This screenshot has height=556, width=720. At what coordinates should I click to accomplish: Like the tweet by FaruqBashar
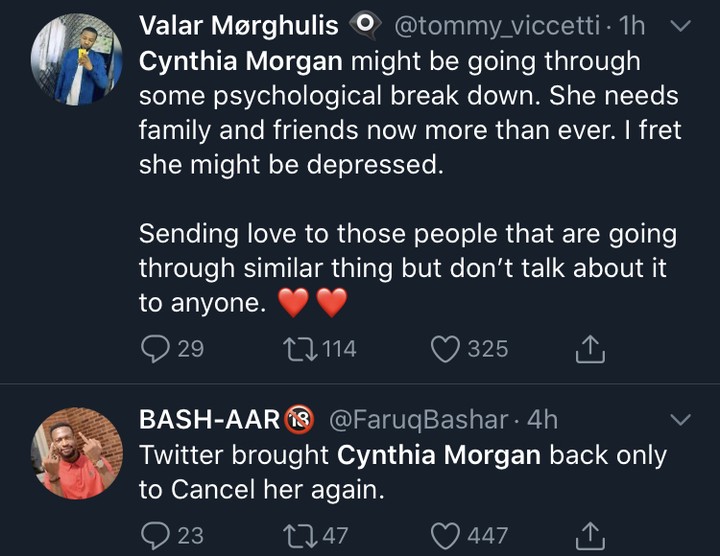coord(446,535)
